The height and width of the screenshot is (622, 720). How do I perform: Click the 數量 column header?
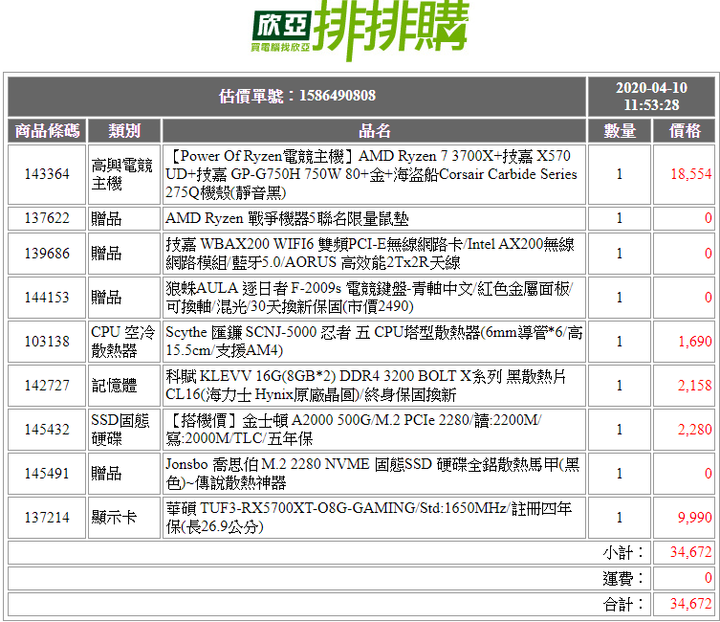(619, 131)
